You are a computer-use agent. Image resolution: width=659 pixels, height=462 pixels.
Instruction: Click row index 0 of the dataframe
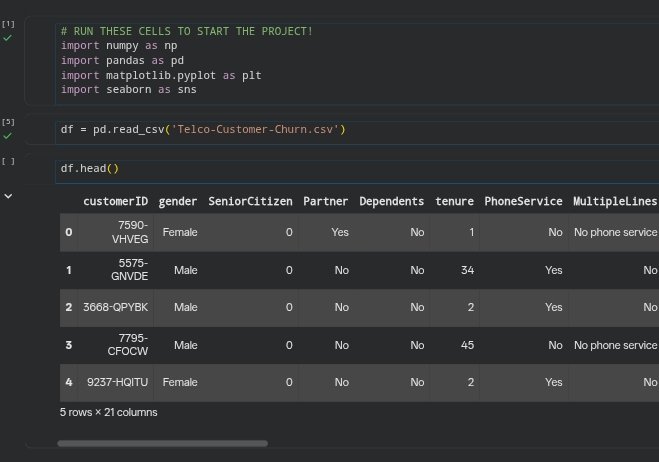pyautogui.click(x=69, y=232)
